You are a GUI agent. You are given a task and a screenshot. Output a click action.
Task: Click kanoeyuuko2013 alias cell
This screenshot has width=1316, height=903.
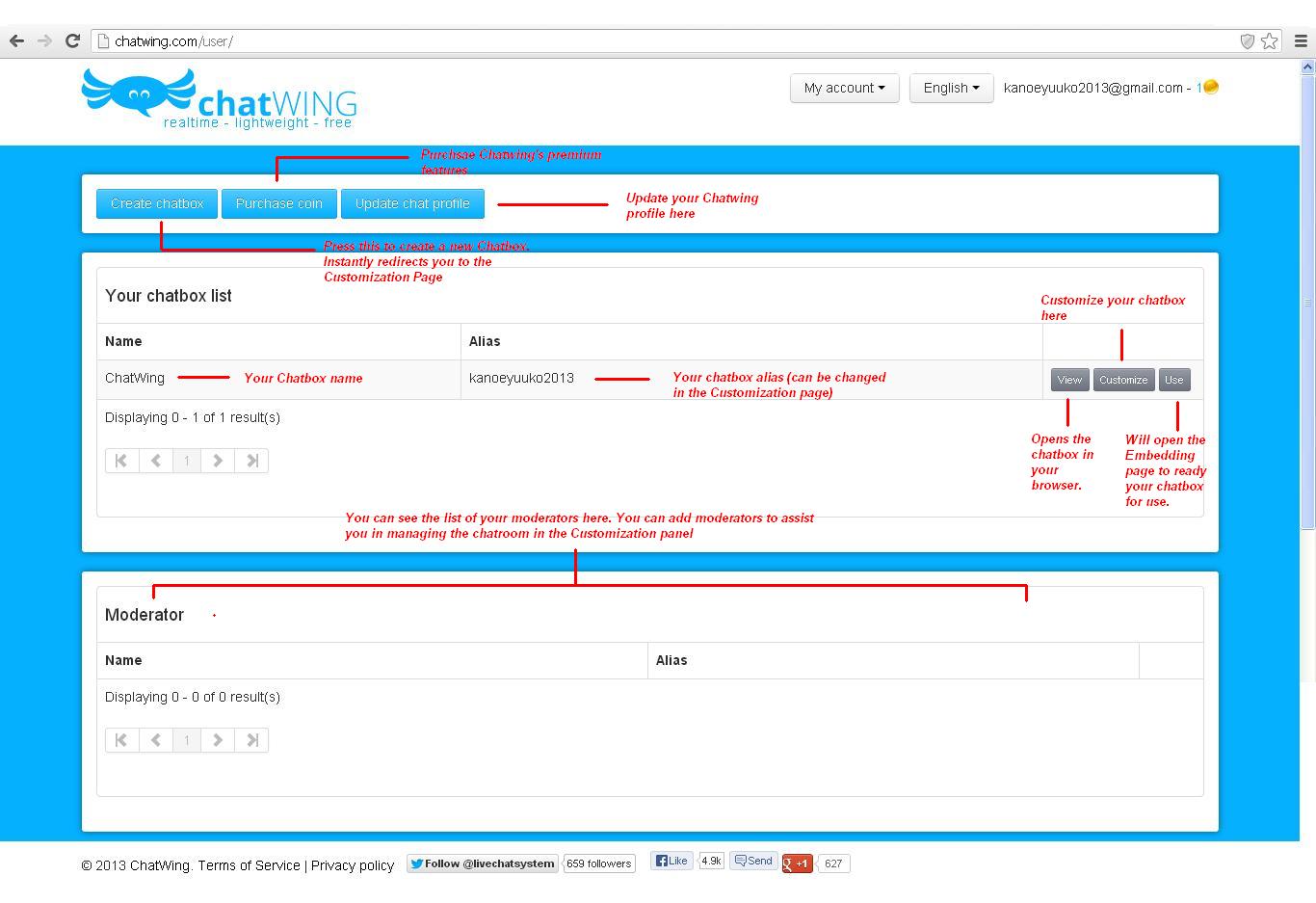point(751,379)
